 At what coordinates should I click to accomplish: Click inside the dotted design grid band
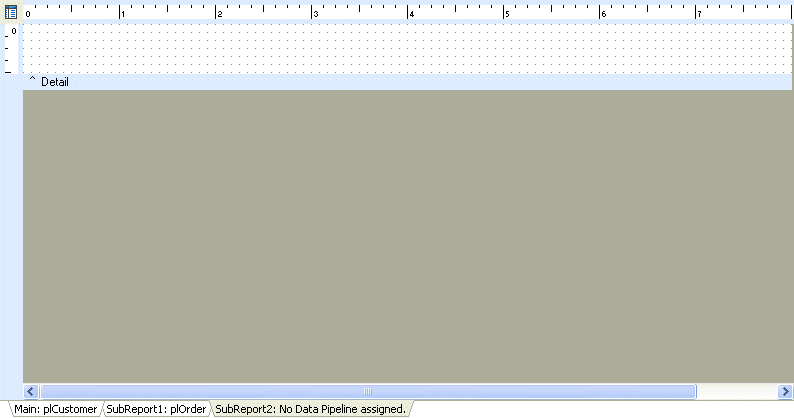click(407, 49)
